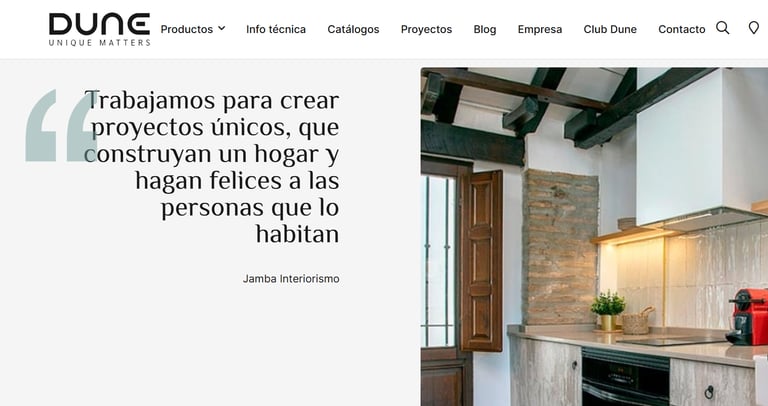Navigate to Proyectos
768x406 pixels.
426,29
